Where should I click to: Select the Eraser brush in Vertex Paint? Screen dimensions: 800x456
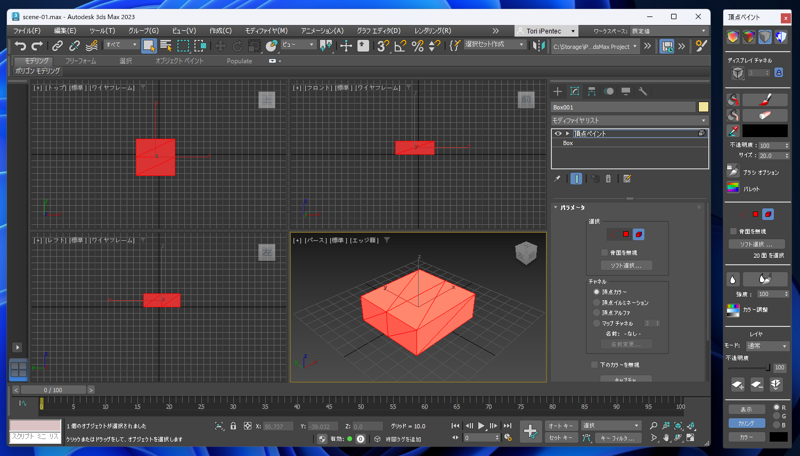tap(765, 115)
